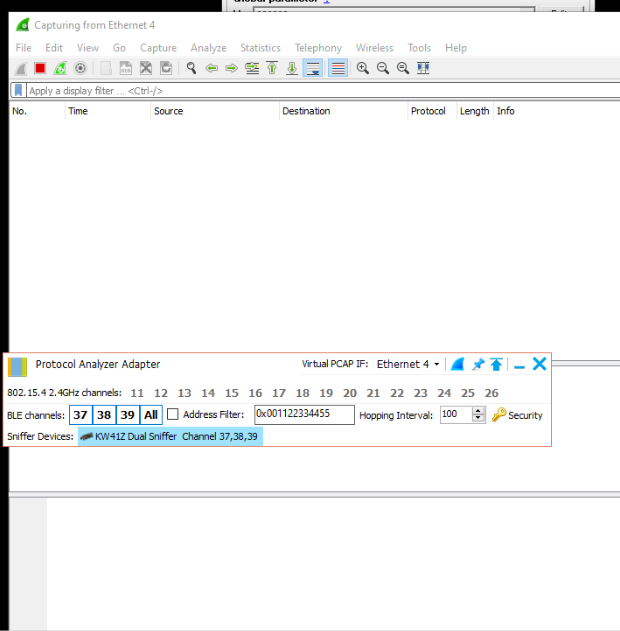Decrease Hopping Interval with down arrow
The height and width of the screenshot is (631, 620).
click(x=478, y=419)
